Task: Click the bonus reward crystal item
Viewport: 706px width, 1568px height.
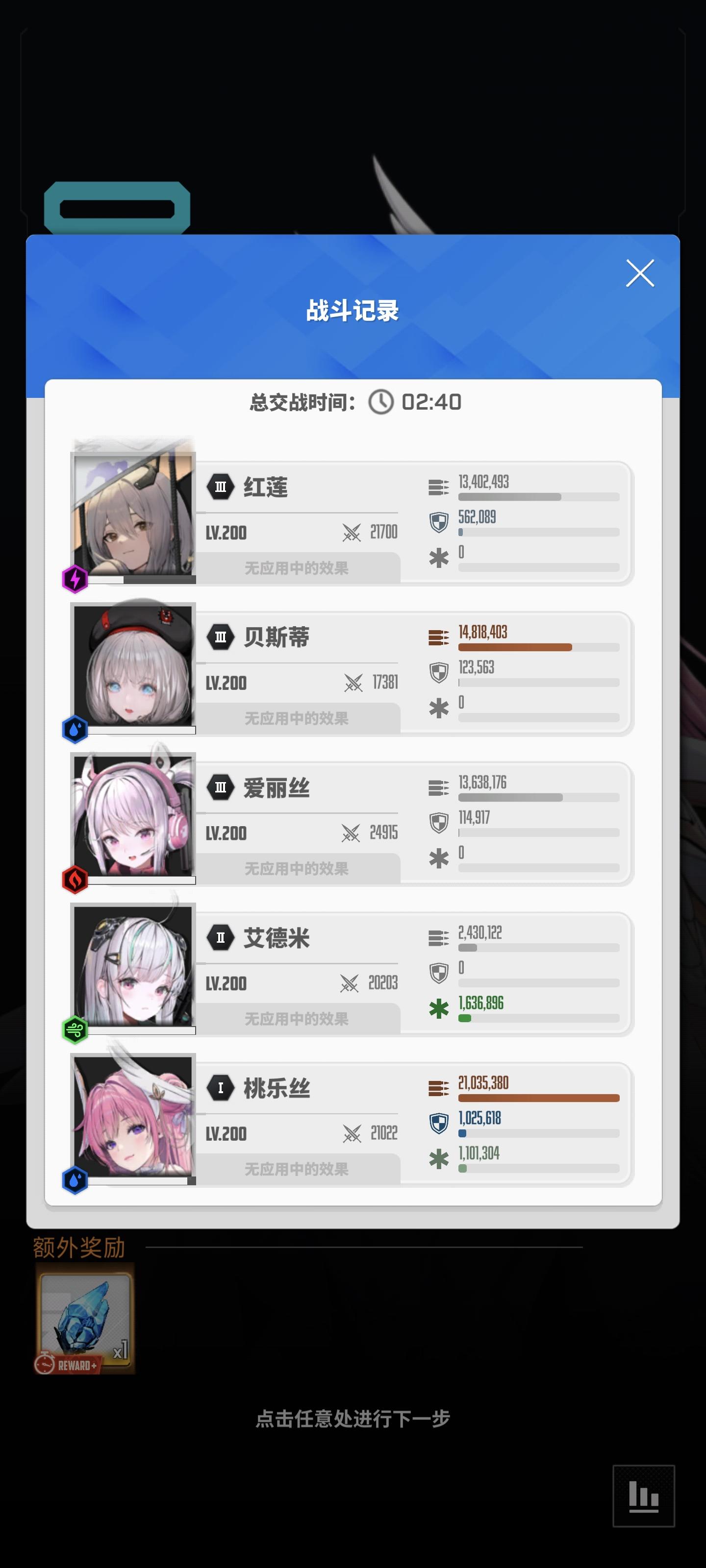Action: tap(85, 1319)
